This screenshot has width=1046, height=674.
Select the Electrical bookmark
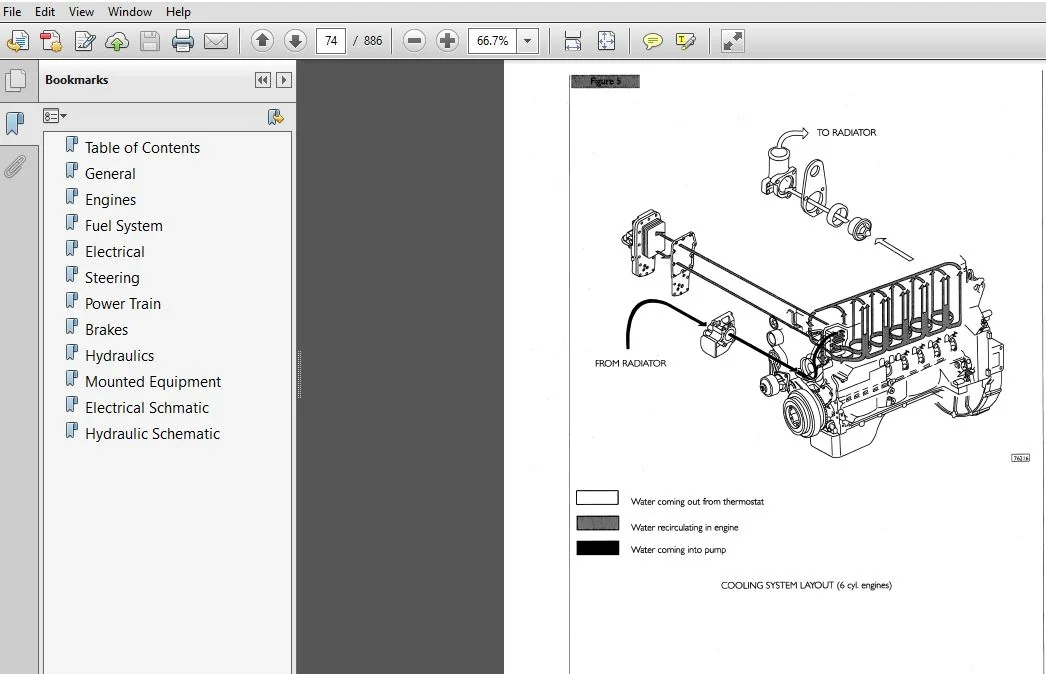(115, 252)
